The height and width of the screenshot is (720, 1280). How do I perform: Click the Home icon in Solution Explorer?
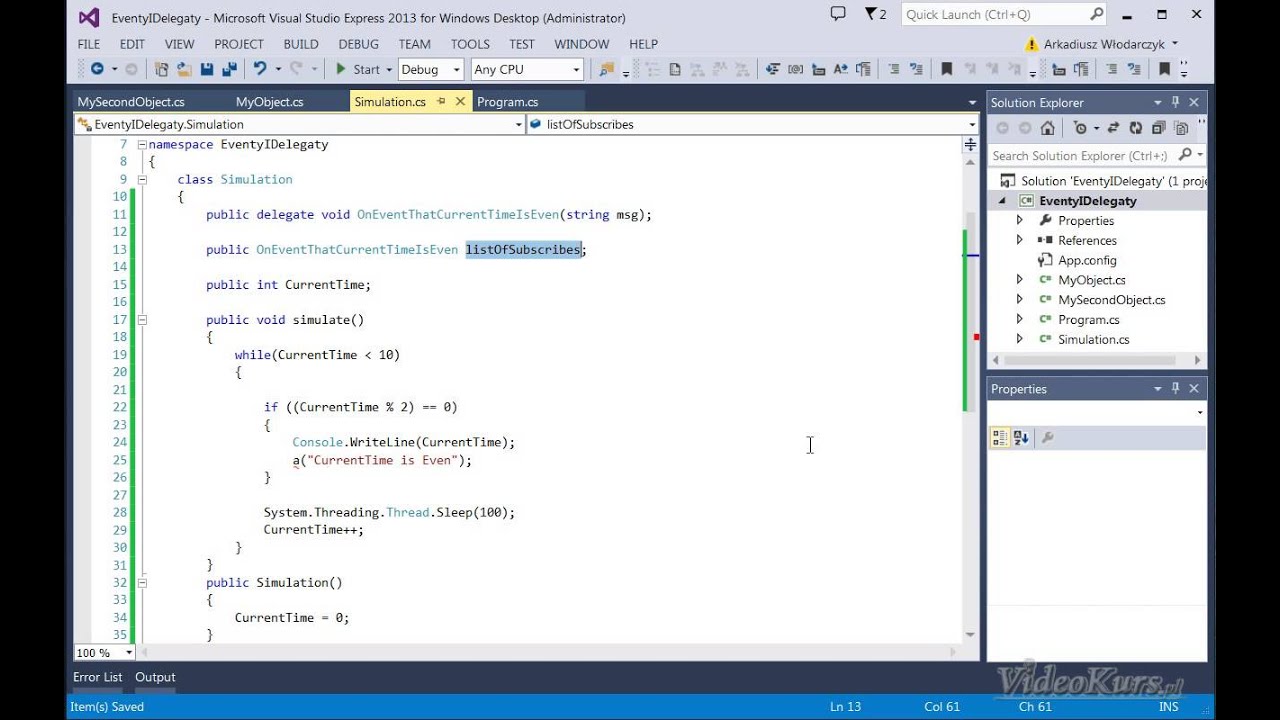pos(1047,128)
